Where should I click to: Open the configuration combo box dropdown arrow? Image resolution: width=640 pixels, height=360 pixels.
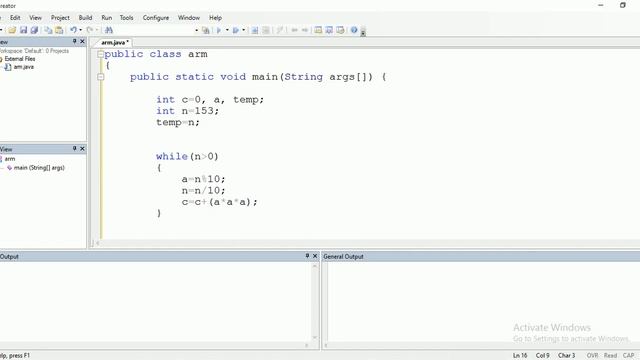coord(196,30)
